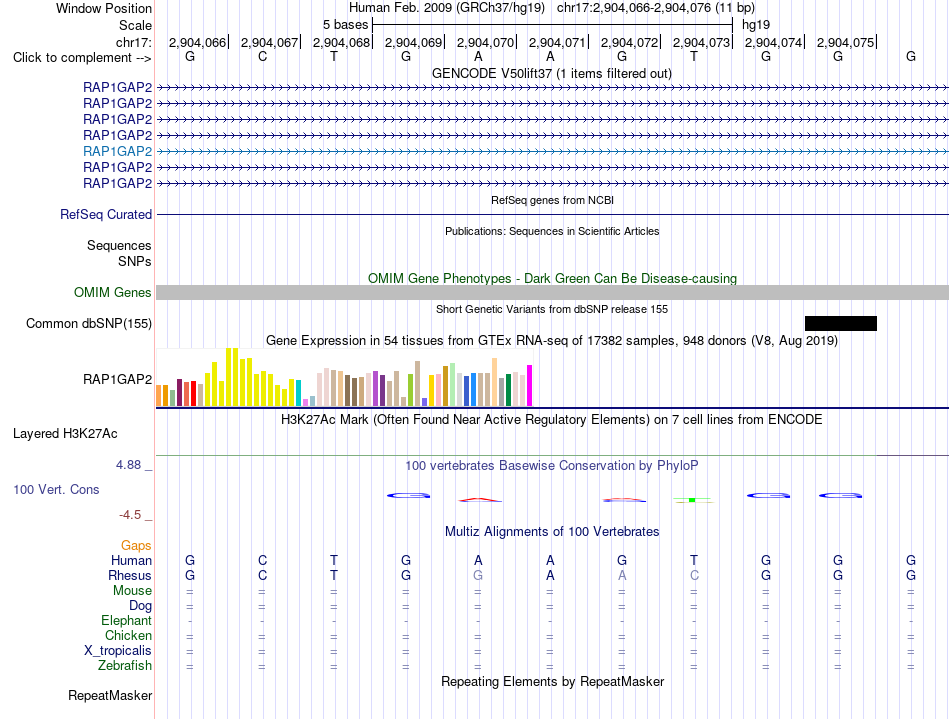
Task: Click the GENCODE V50lift37 track title
Action: pyautogui.click(x=552, y=74)
